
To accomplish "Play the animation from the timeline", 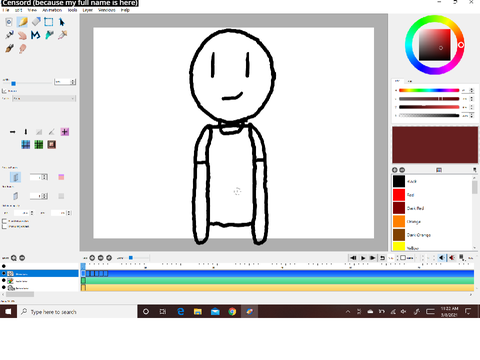I will 363,258.
